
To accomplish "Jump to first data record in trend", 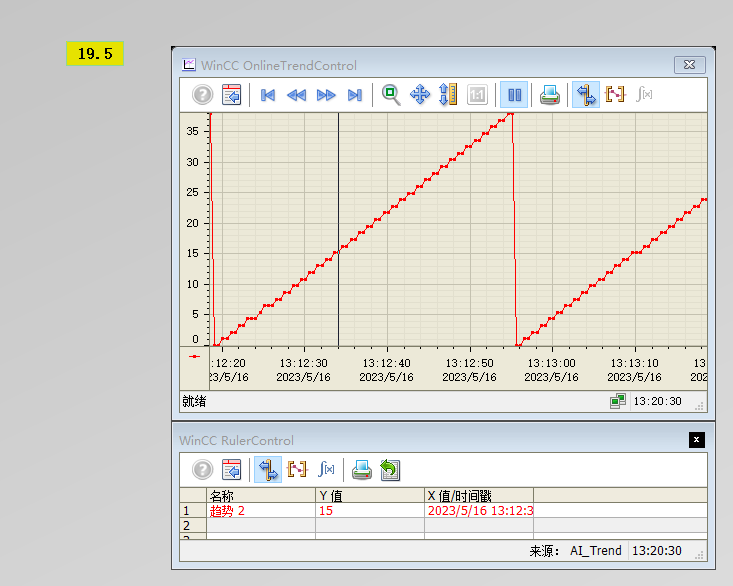I will click(268, 95).
